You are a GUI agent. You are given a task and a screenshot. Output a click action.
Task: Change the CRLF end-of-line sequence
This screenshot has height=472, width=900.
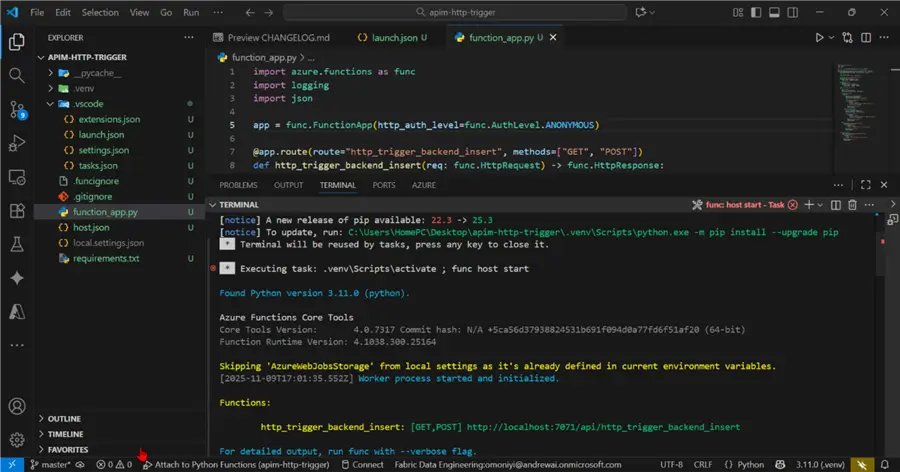(703, 465)
